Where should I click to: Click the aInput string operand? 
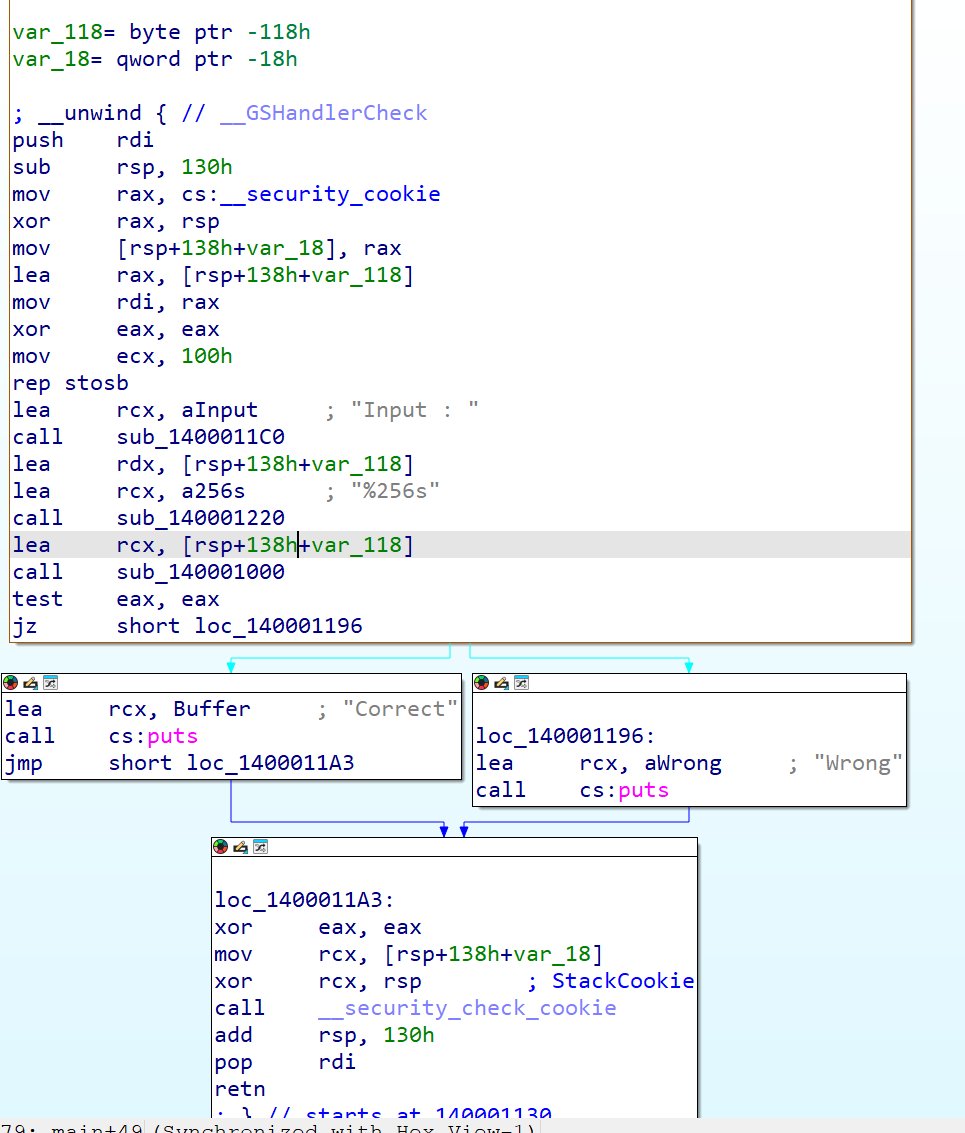183,409
